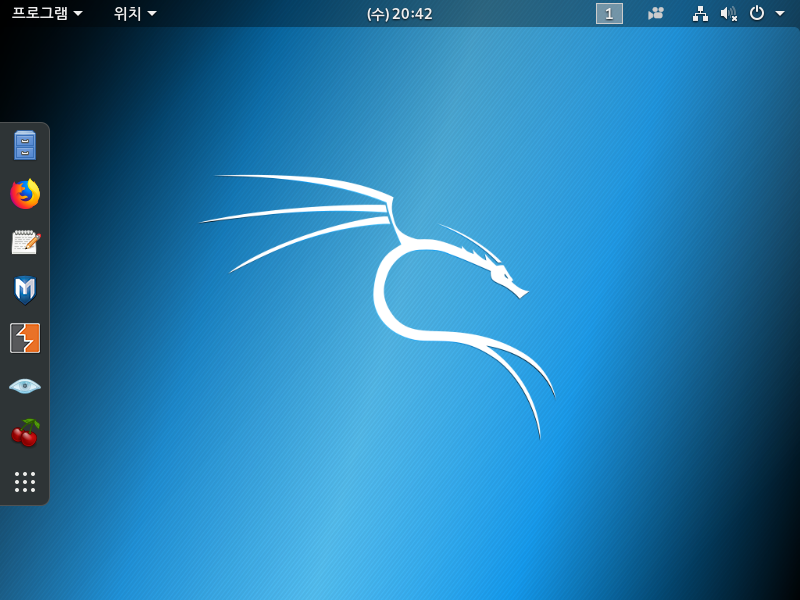Viewport: 800px width, 600px height.
Task: Launch Metasploit from the dock
Action: pos(25,290)
